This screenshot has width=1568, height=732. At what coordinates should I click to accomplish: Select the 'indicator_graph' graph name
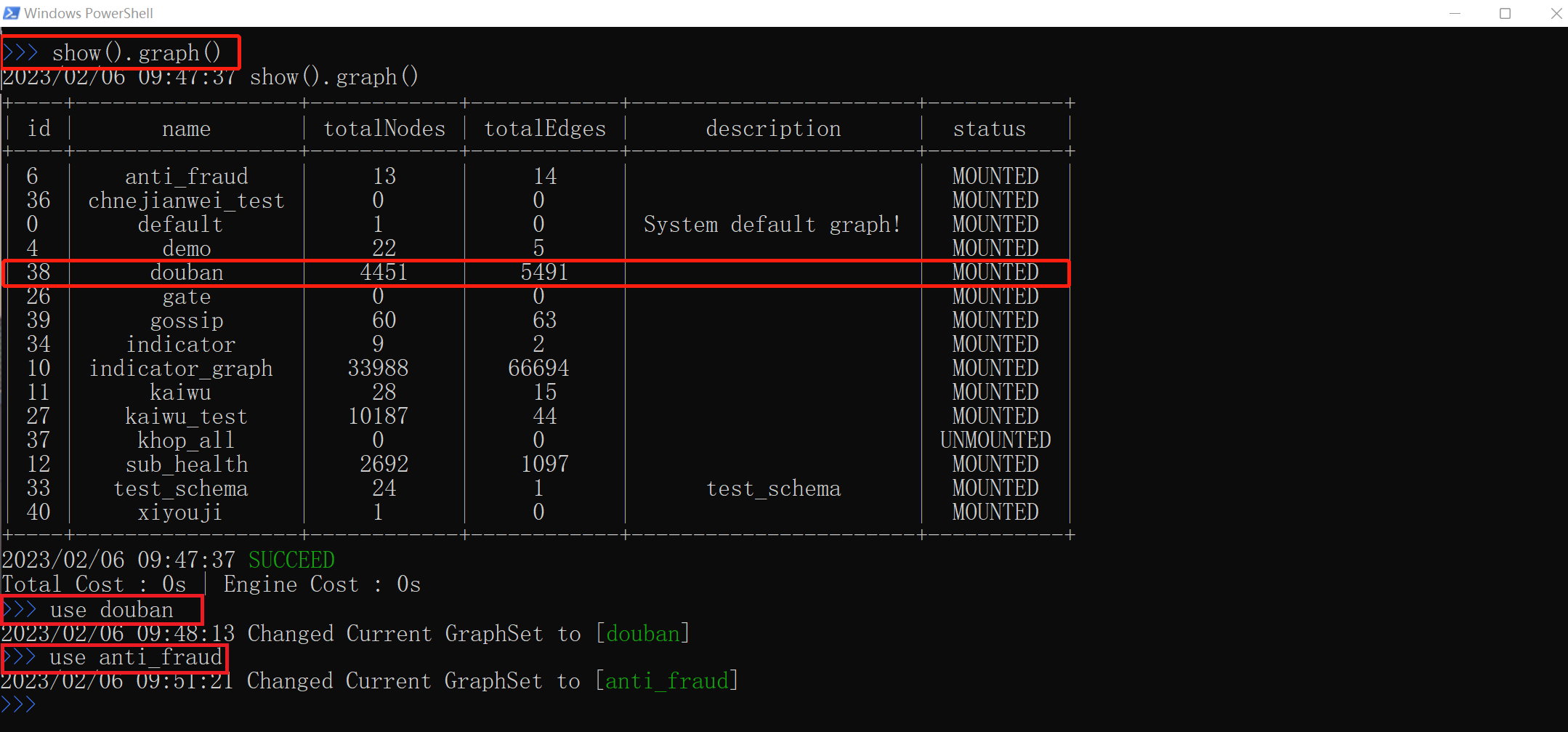click(x=181, y=369)
